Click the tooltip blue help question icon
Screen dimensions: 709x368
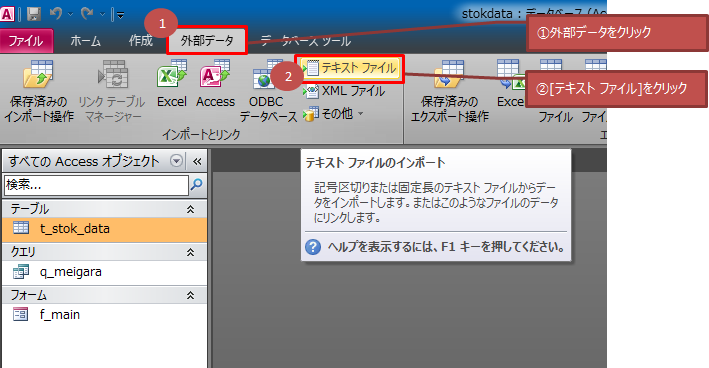313,247
